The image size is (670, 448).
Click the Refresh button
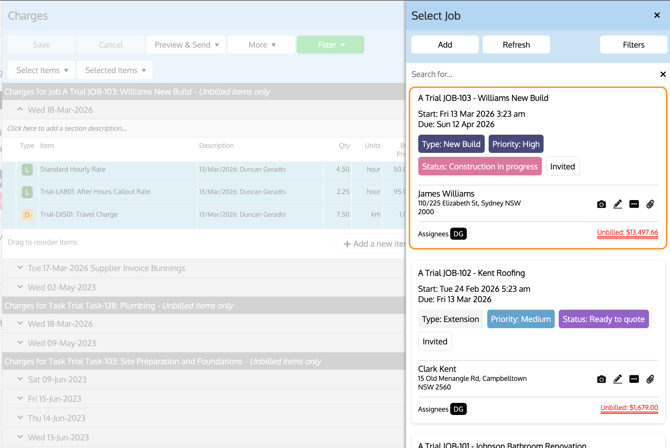point(516,45)
